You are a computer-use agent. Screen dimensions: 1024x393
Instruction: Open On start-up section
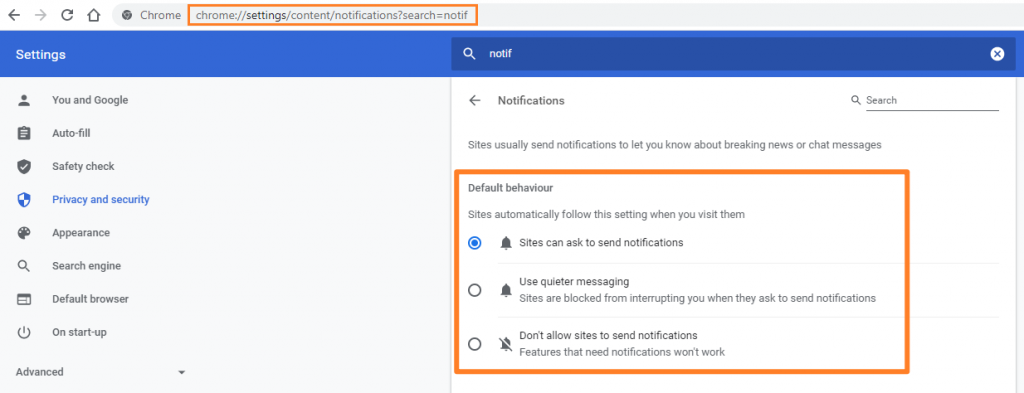click(x=79, y=332)
